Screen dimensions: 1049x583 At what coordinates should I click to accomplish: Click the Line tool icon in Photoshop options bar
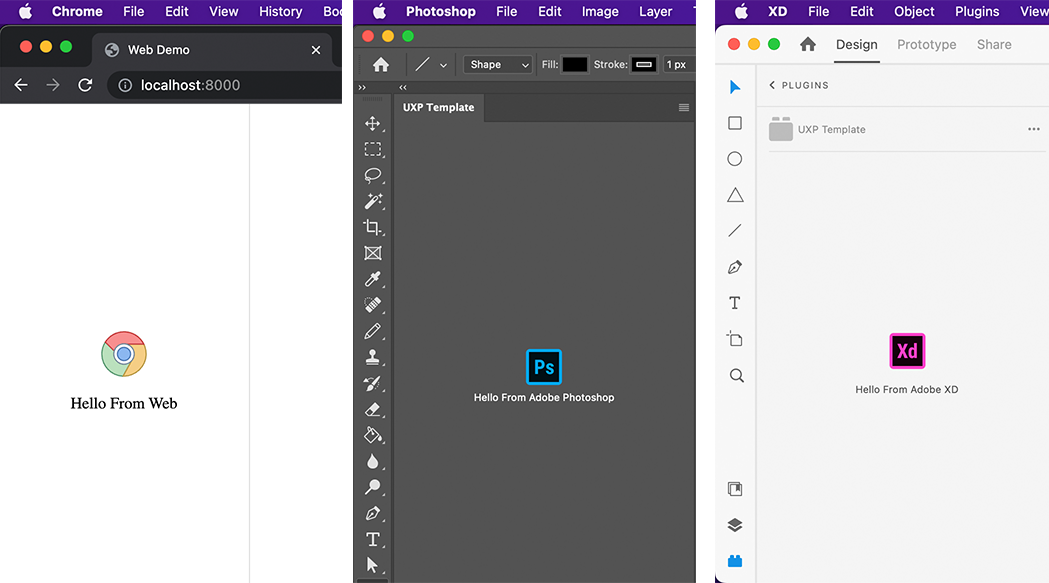click(x=422, y=64)
